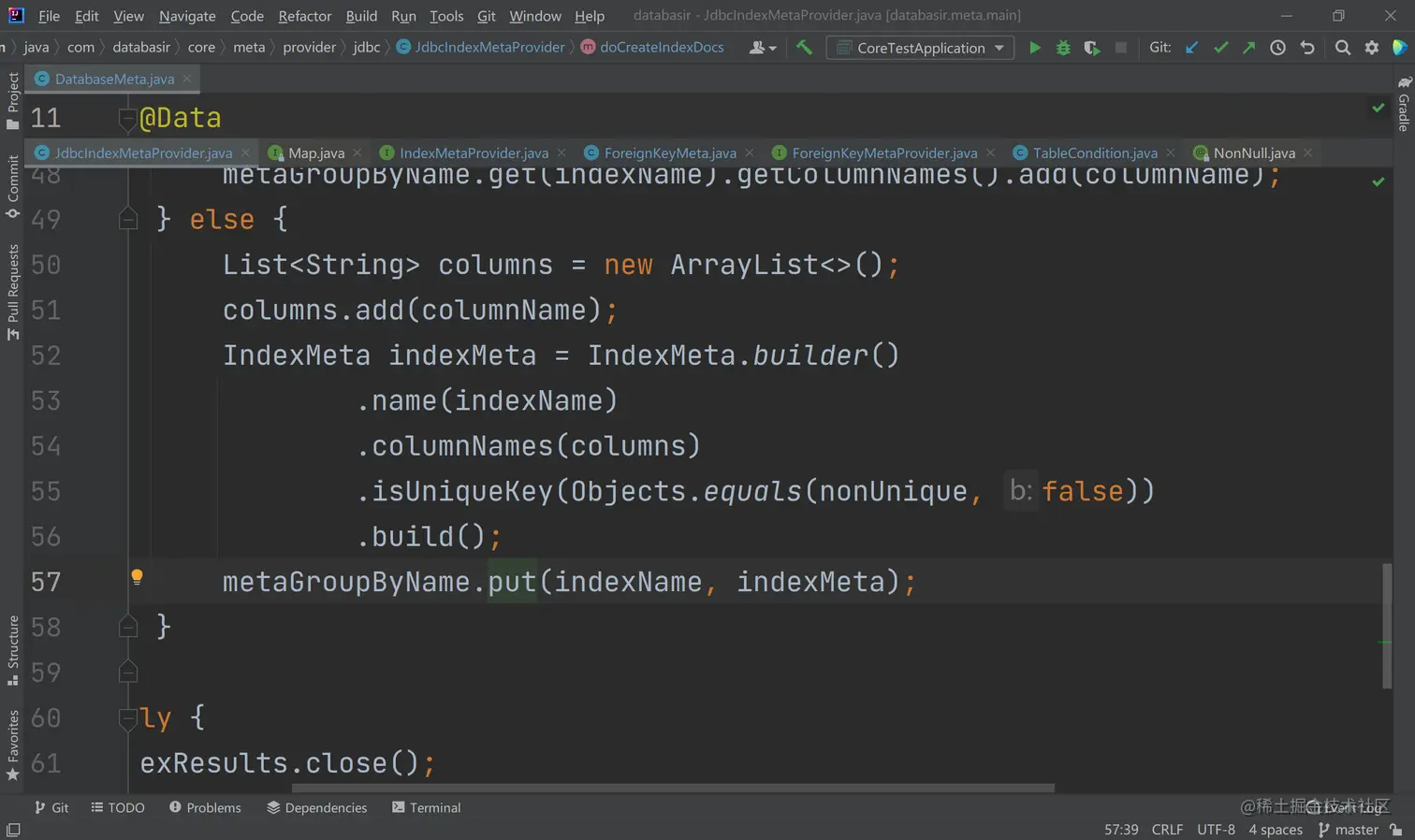Click the master branch widget
This screenshot has width=1415, height=840.
(1349, 830)
